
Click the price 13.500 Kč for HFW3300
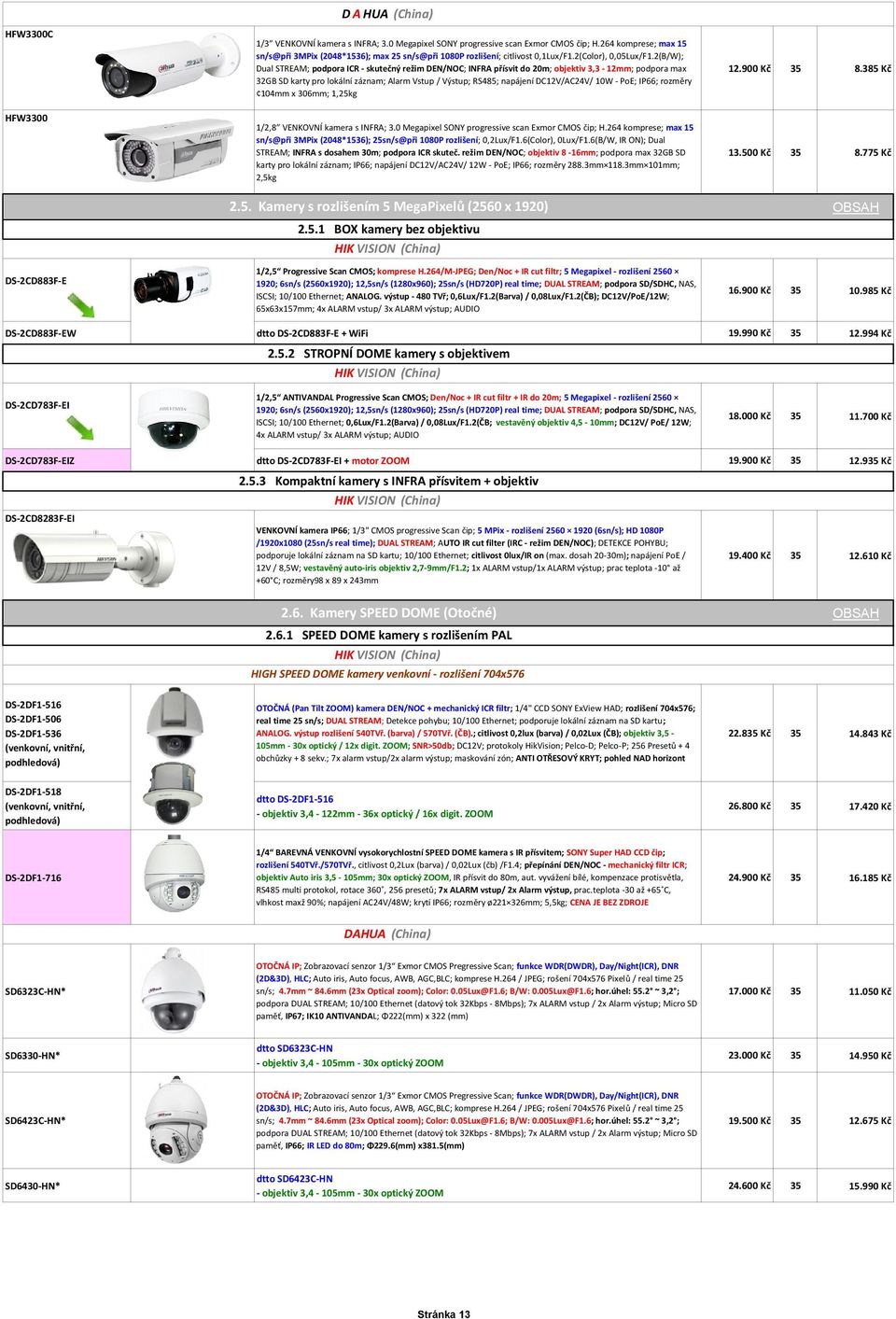[x=749, y=153]
